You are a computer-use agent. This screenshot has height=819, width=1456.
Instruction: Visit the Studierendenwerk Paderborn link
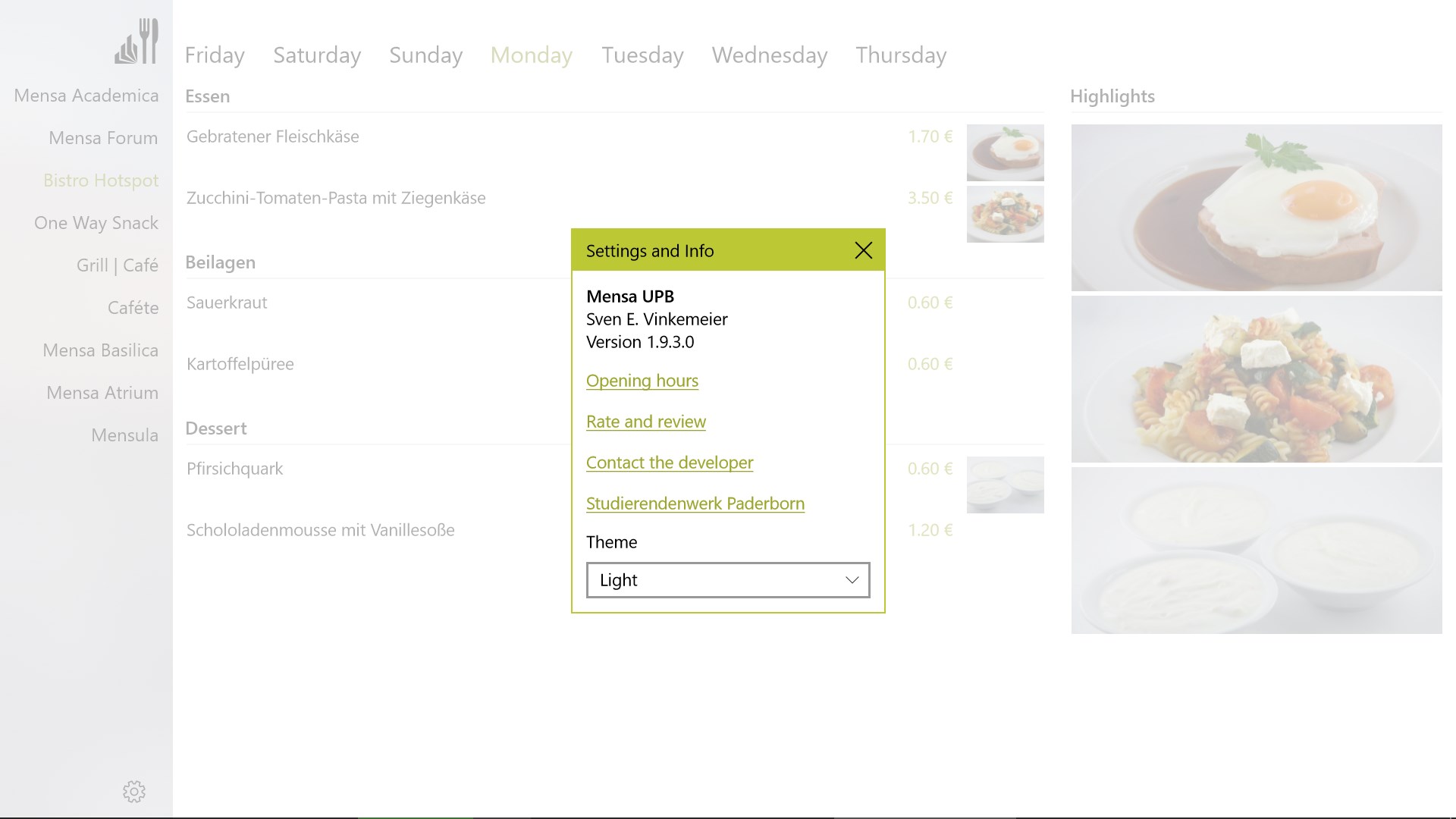point(695,504)
